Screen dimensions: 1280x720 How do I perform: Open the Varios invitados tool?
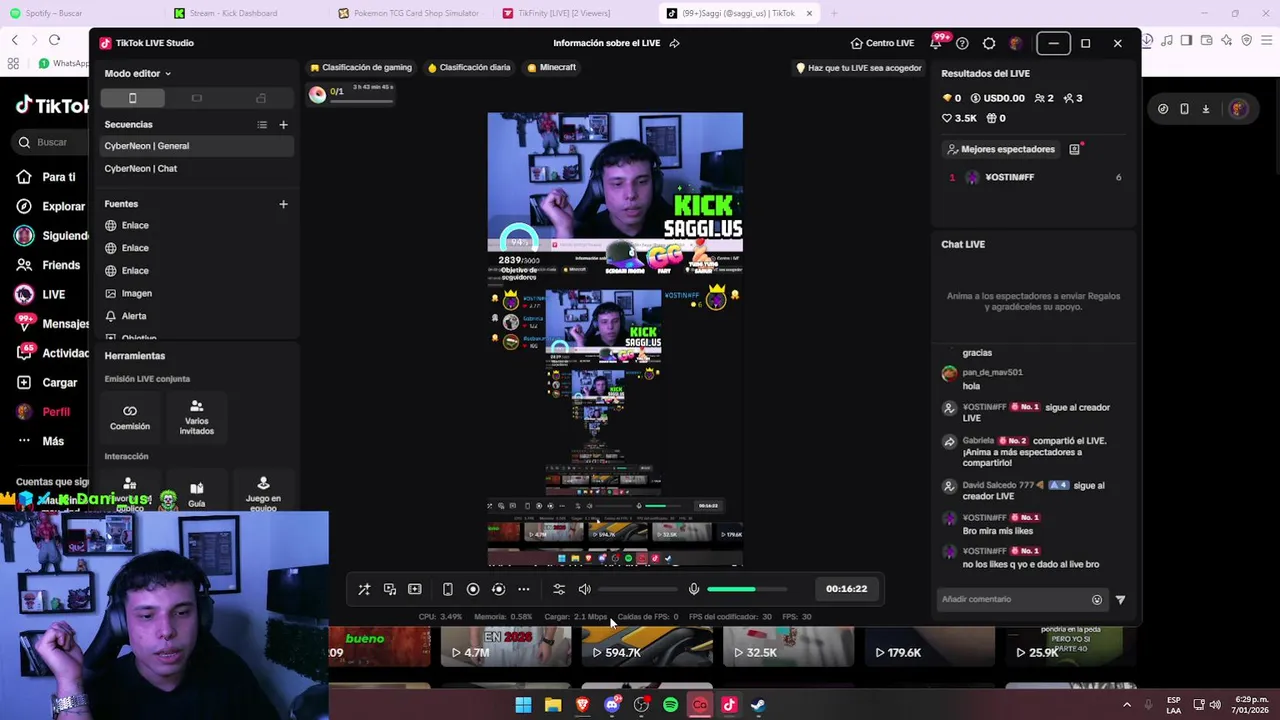click(196, 417)
